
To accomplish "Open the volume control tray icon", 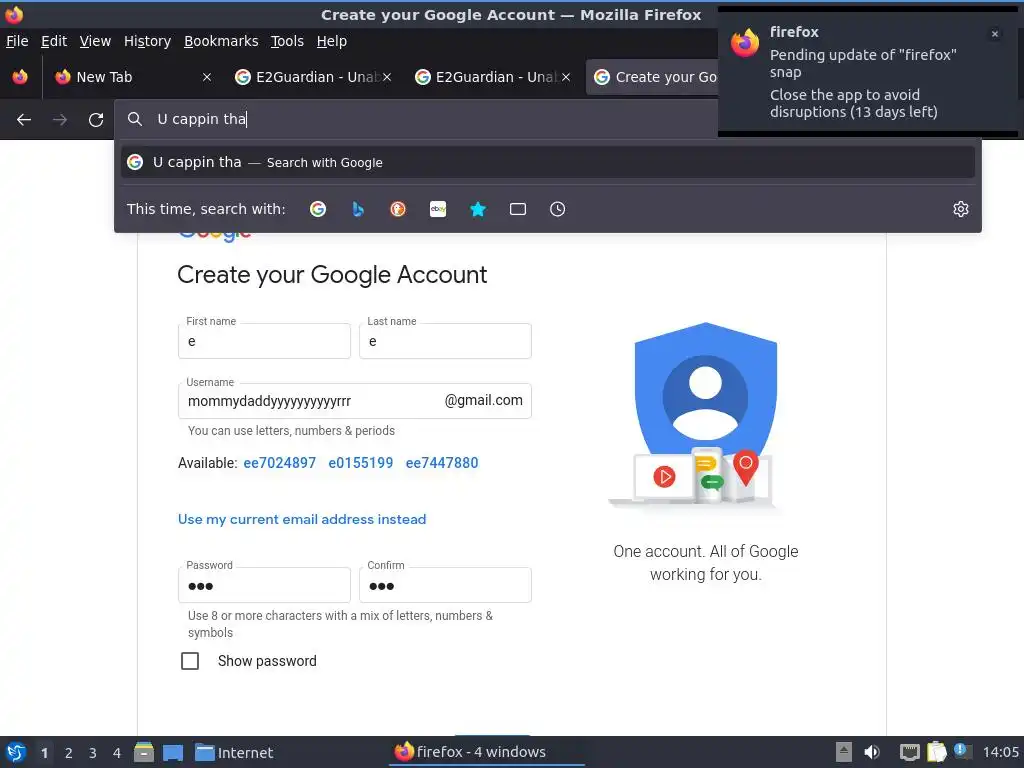I will click(x=872, y=752).
